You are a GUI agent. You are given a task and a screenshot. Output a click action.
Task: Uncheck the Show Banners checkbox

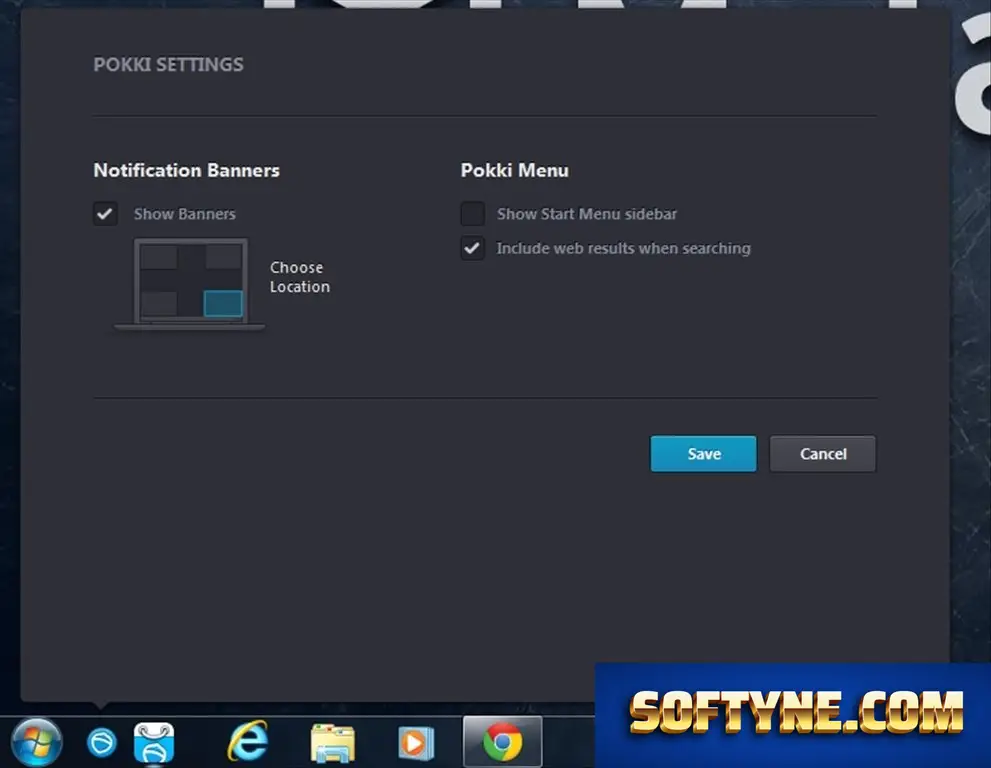(106, 214)
